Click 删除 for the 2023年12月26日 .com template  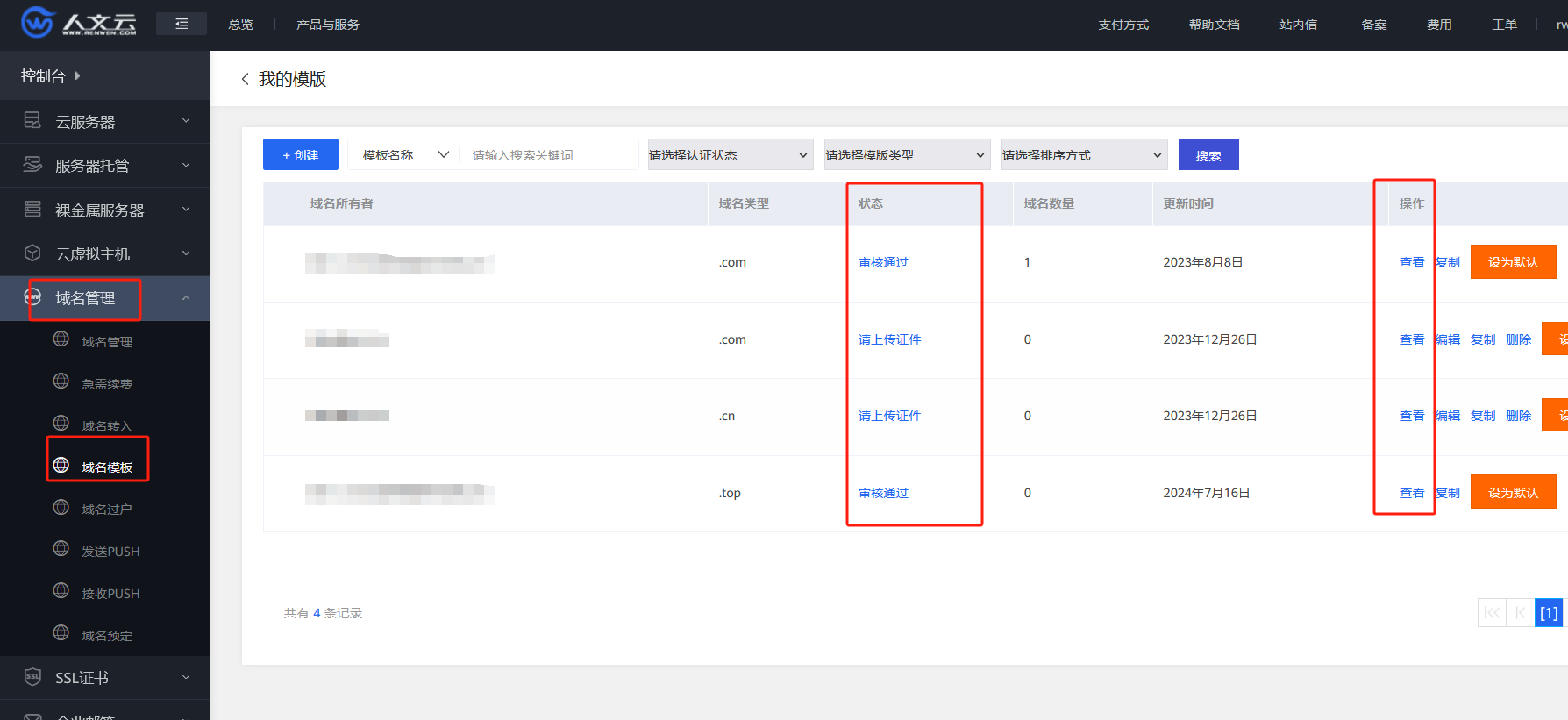(1519, 339)
